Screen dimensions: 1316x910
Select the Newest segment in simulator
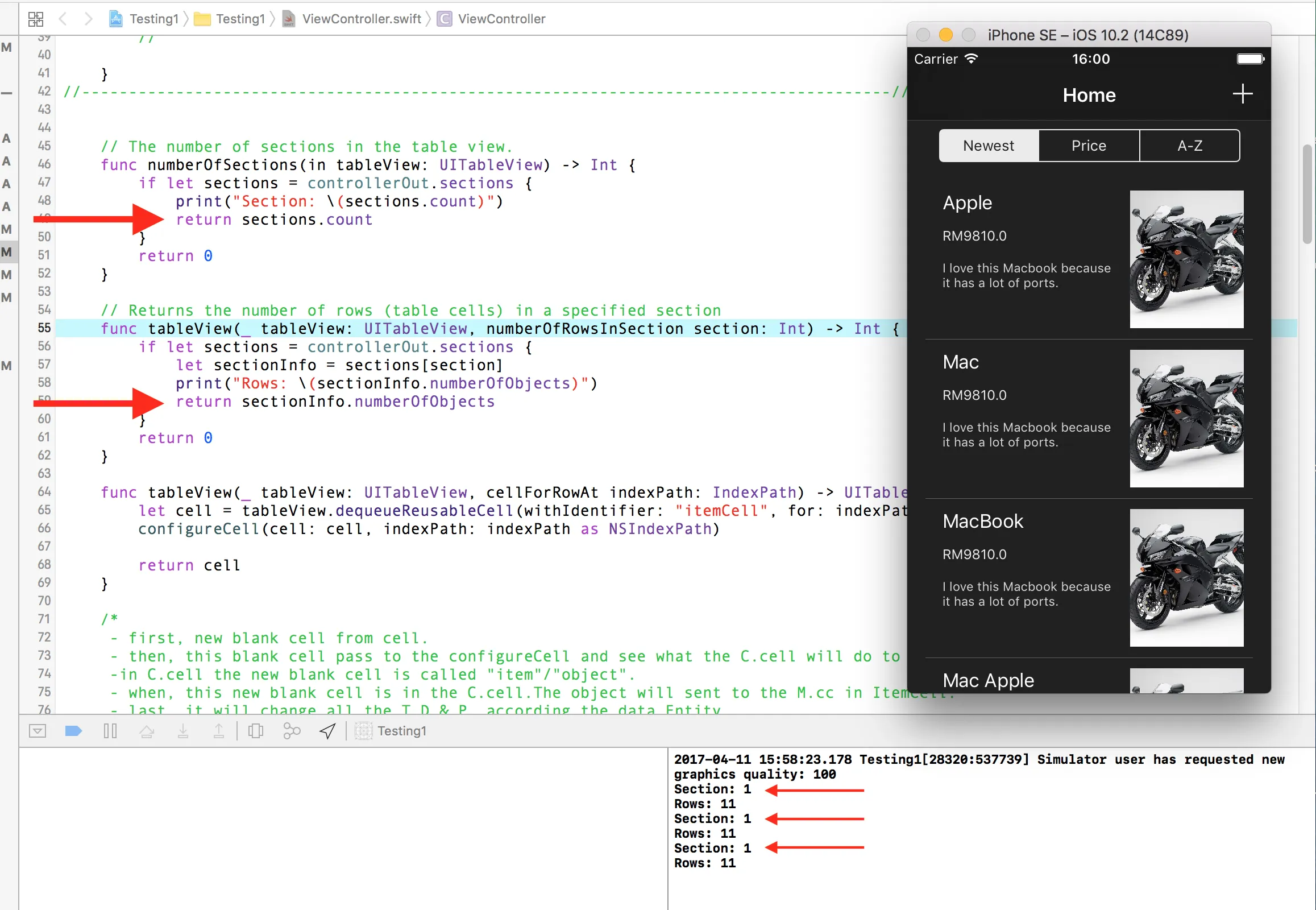[989, 146]
